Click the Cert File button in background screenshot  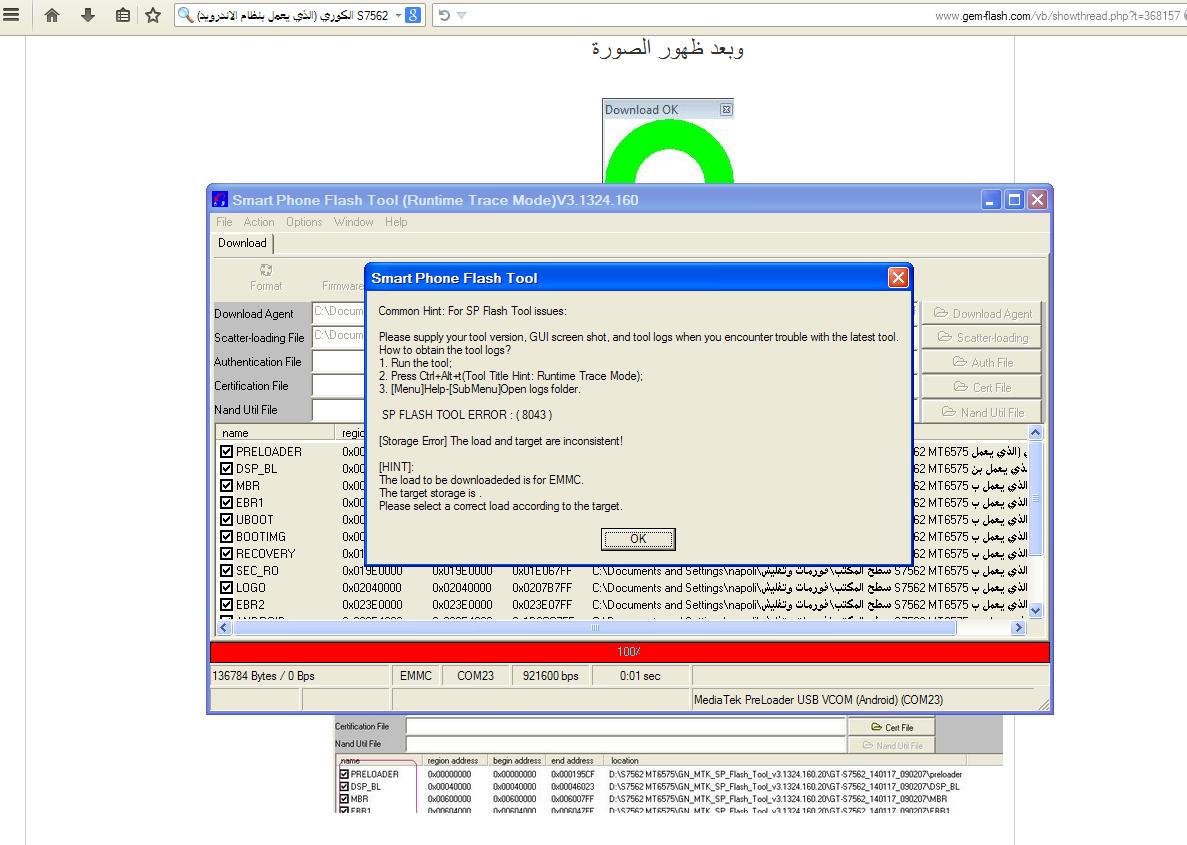click(x=892, y=727)
